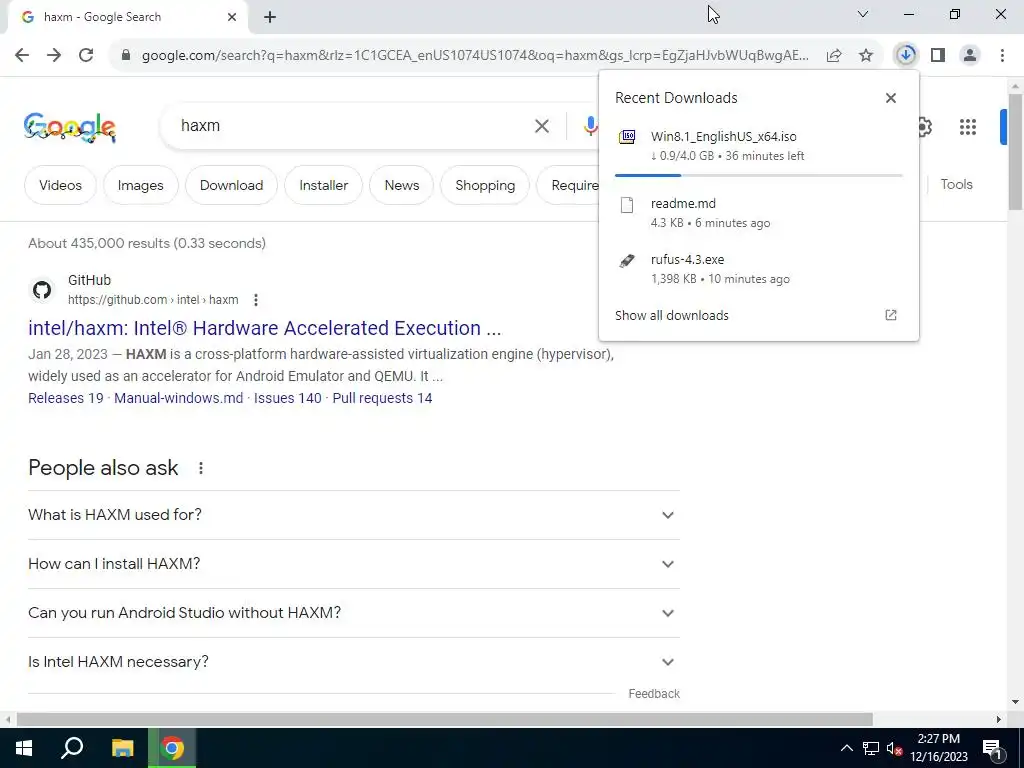Show hidden system tray icons
Screen dimensions: 1024x768
click(x=846, y=748)
